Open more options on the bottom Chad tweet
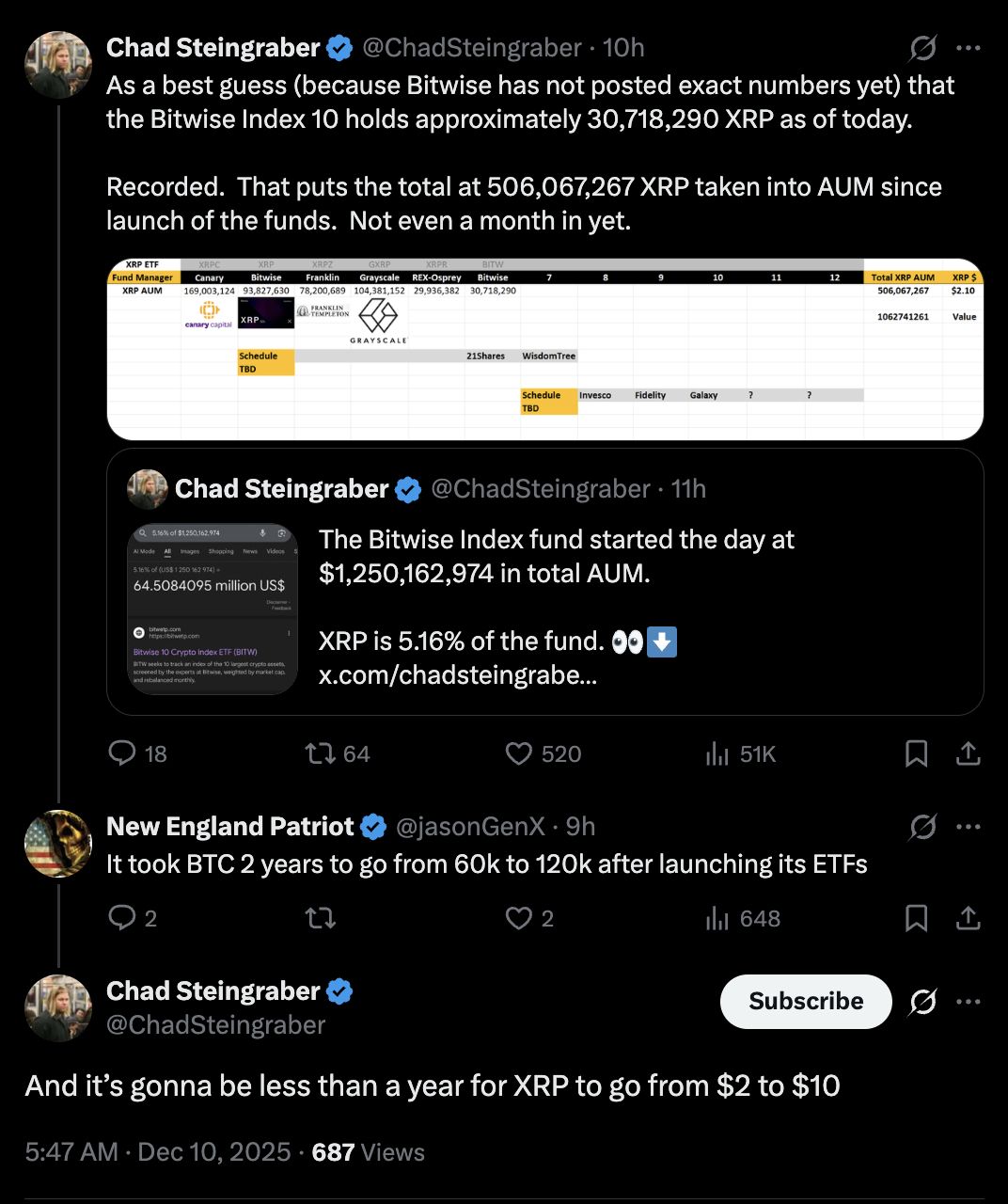The height and width of the screenshot is (1204, 1008). coord(969,1002)
